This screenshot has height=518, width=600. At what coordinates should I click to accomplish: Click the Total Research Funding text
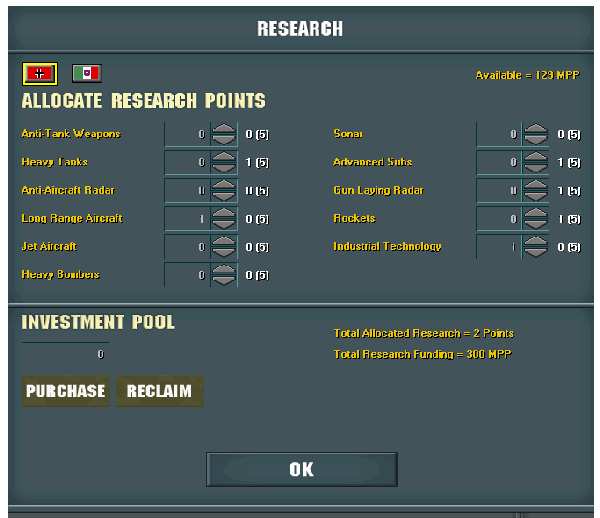tap(422, 354)
